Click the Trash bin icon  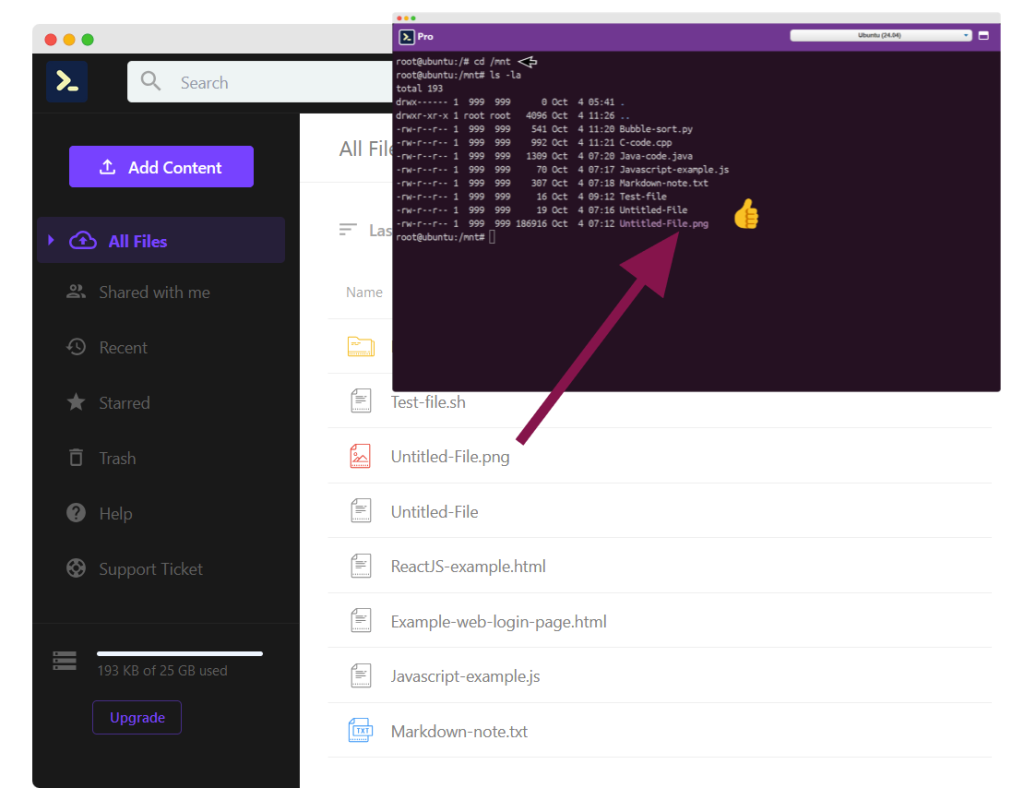(76, 457)
